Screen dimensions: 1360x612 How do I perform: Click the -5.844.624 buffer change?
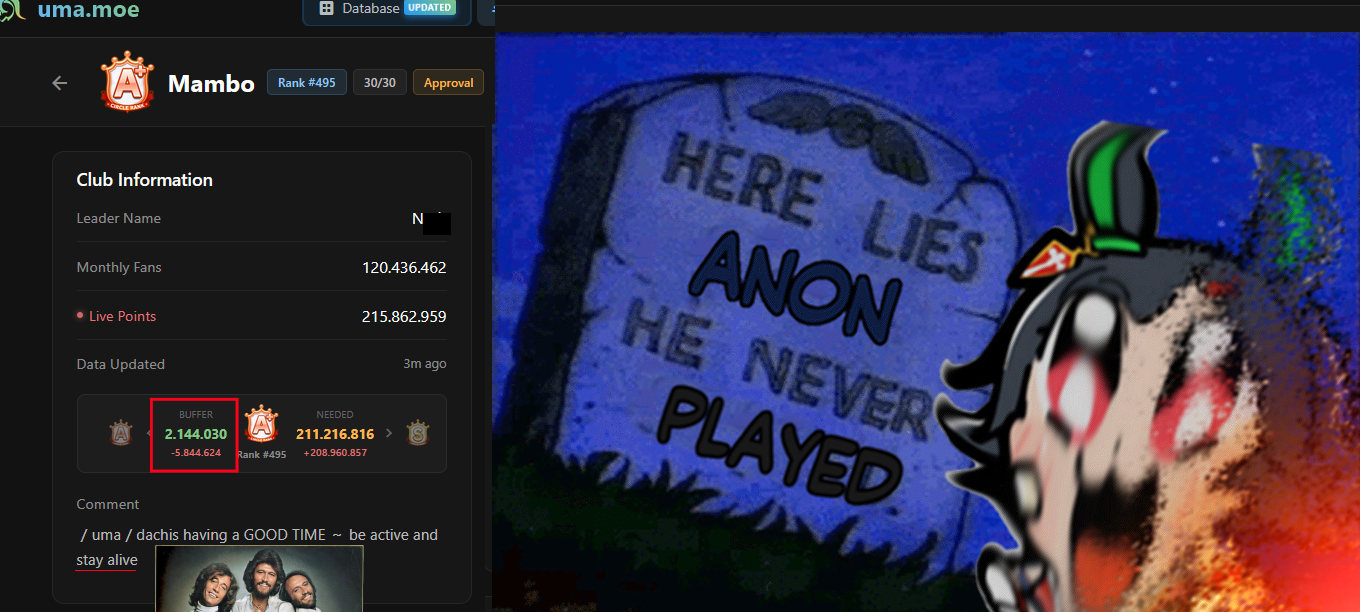click(x=196, y=453)
